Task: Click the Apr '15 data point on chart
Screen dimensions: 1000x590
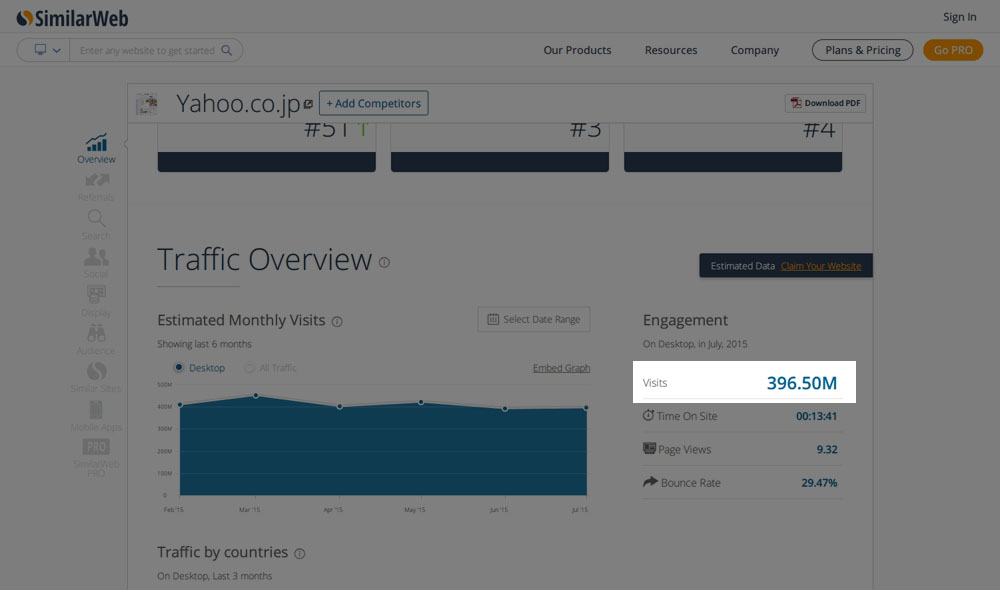Action: pyautogui.click(x=340, y=406)
